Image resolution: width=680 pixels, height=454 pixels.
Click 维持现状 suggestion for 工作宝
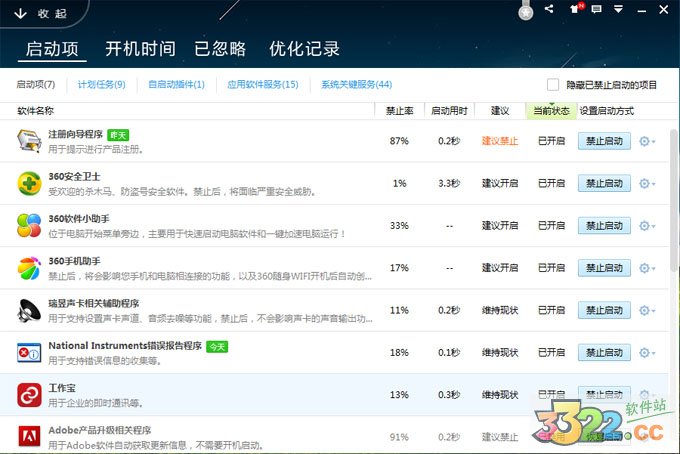tap(500, 395)
